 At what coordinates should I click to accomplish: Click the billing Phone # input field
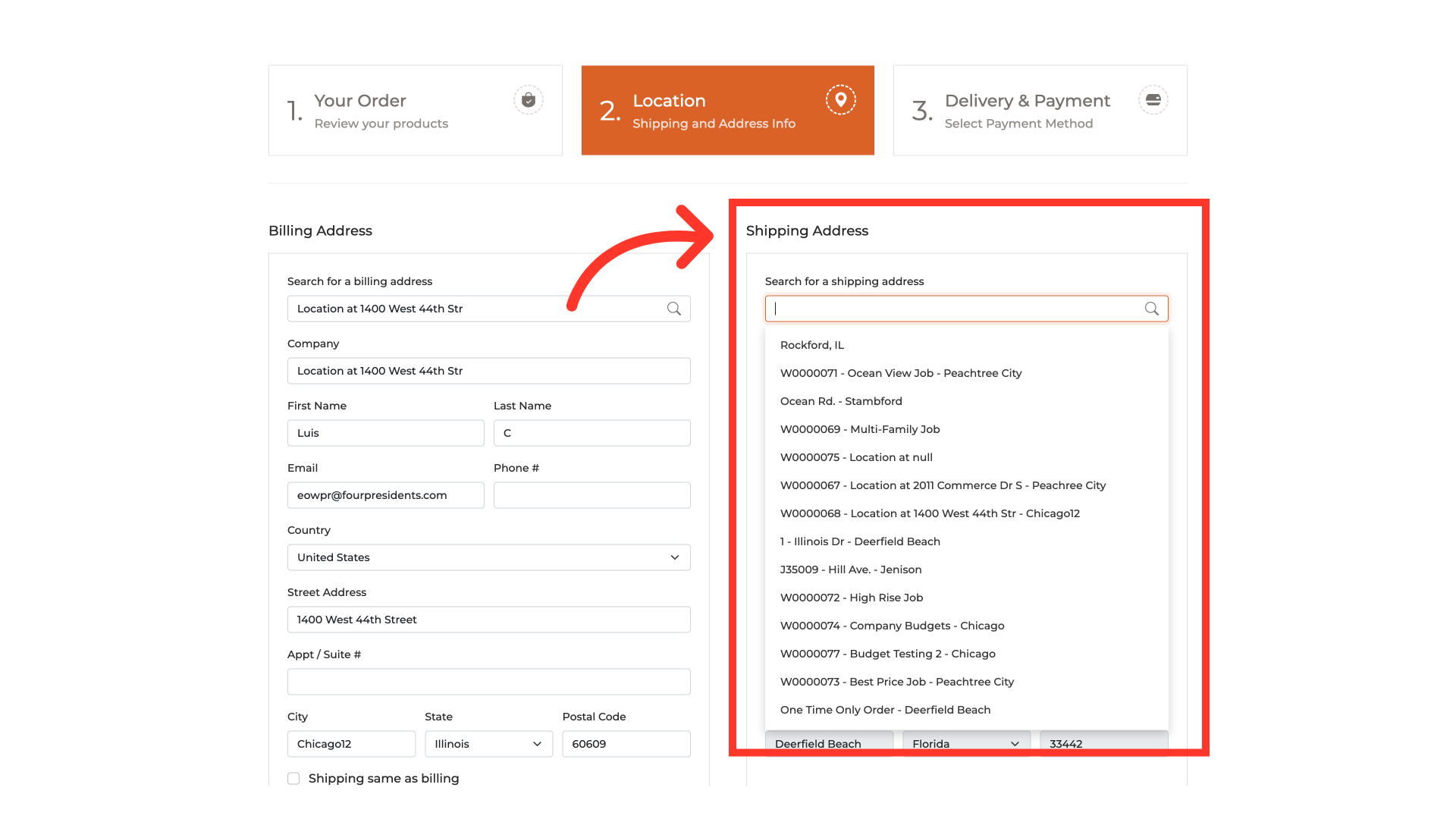(x=591, y=495)
